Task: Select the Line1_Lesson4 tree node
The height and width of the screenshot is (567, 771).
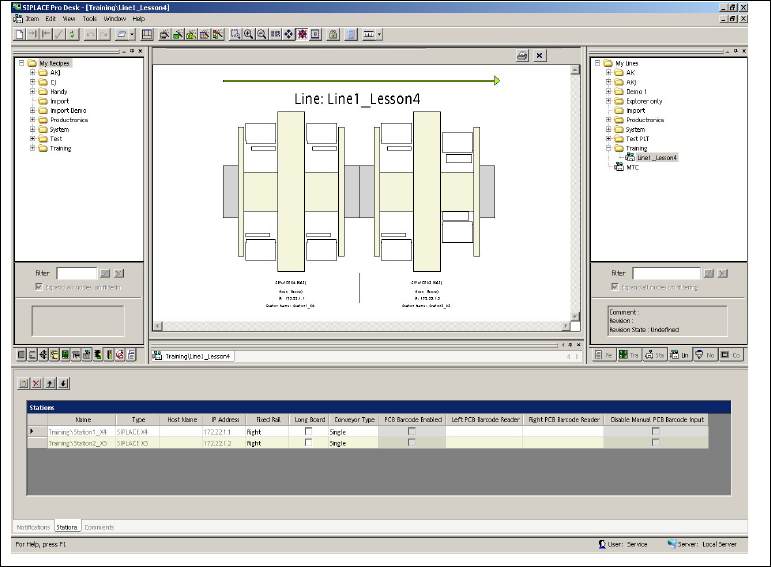Action: point(656,157)
